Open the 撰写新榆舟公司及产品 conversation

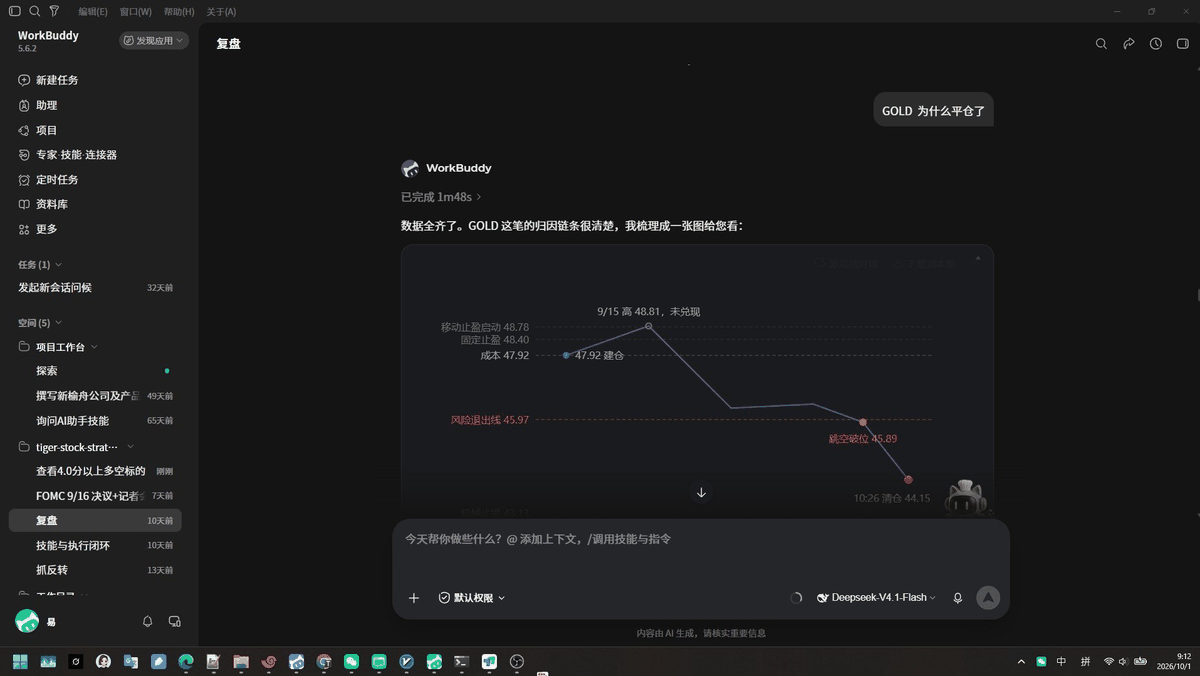click(96, 396)
